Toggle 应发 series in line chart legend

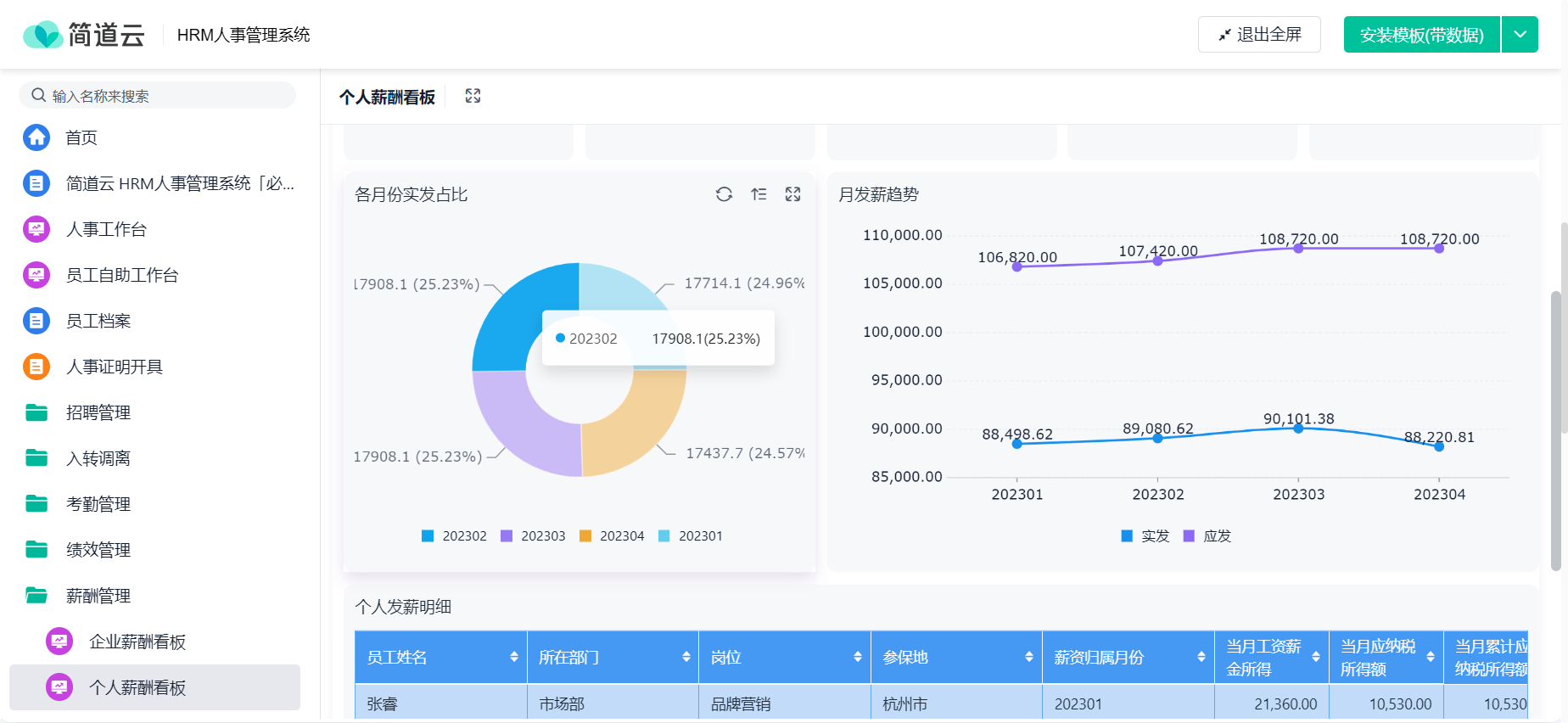coord(1207,536)
